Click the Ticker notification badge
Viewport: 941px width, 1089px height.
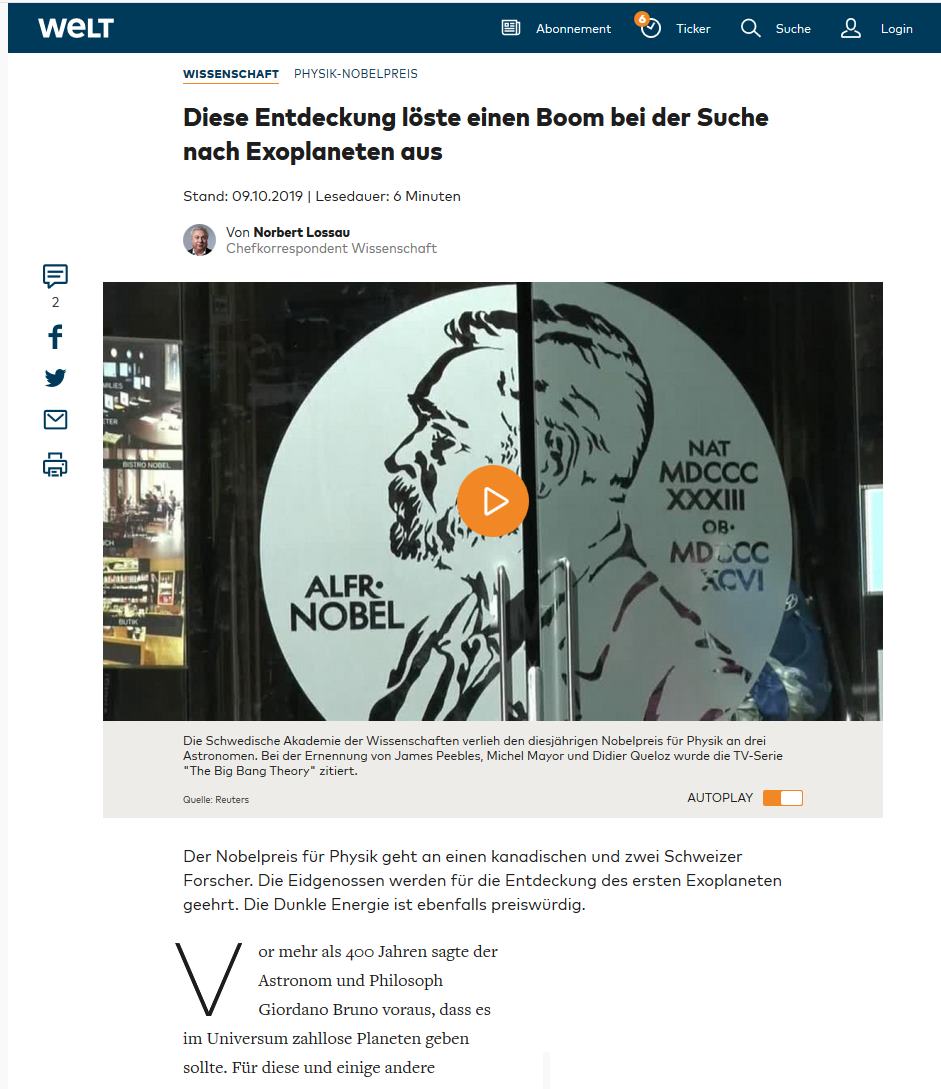pyautogui.click(x=642, y=19)
